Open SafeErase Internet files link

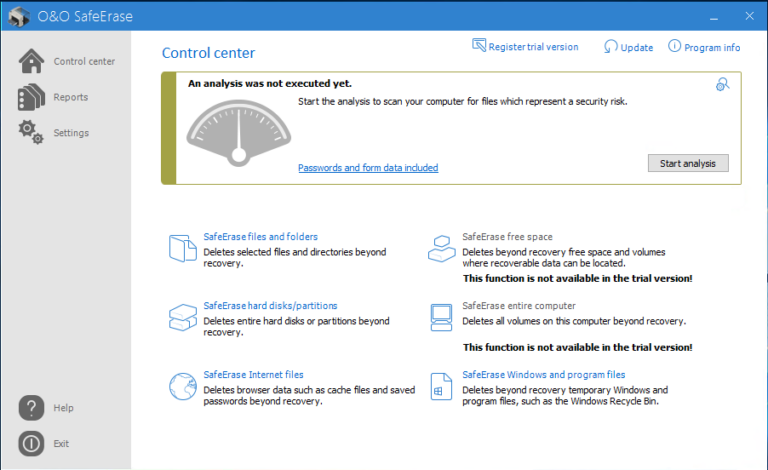coord(253,375)
